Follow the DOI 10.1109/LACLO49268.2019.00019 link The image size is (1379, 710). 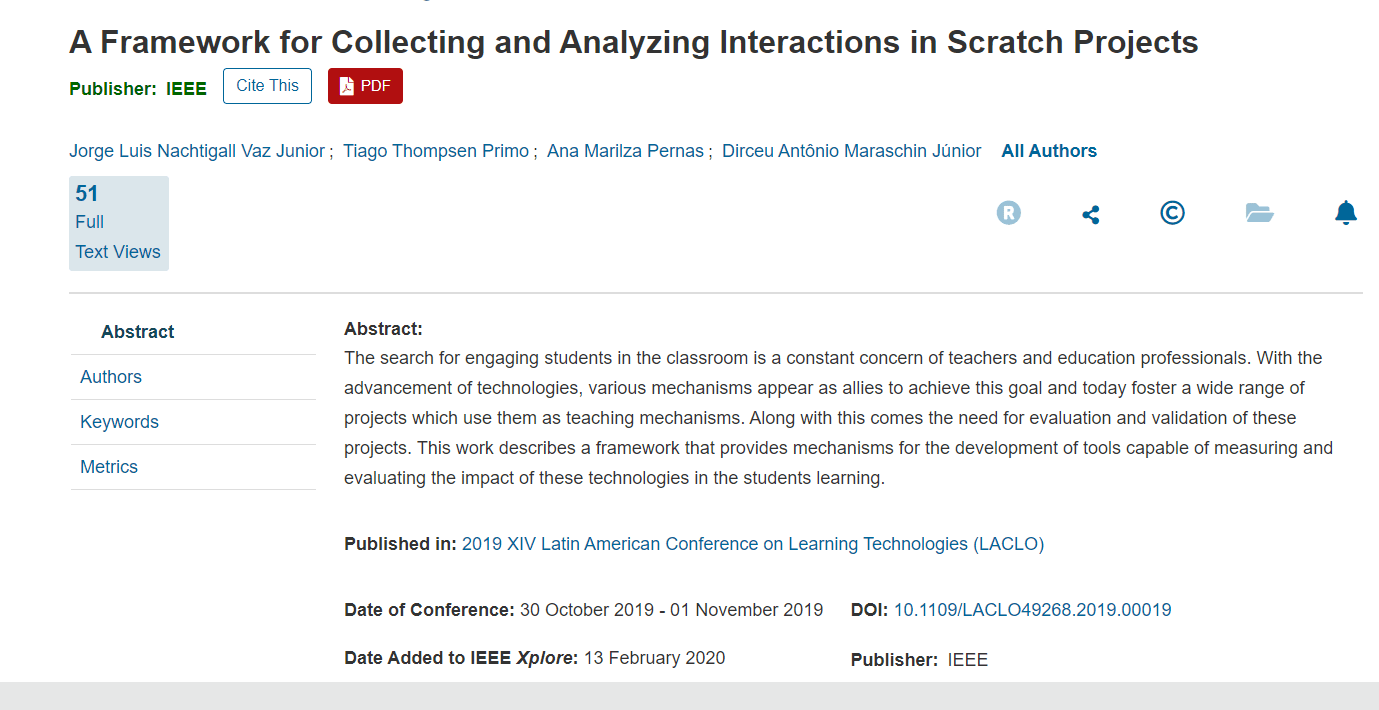pos(1032,610)
